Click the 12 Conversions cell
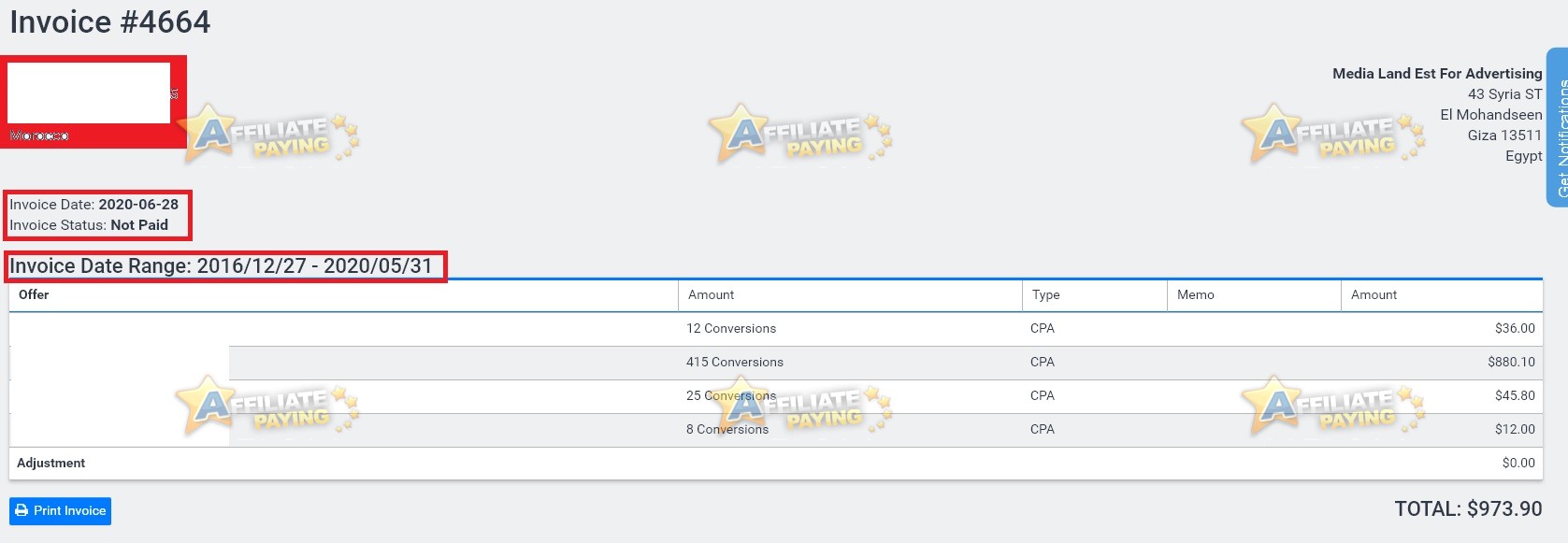The height and width of the screenshot is (543, 1568). 731,329
